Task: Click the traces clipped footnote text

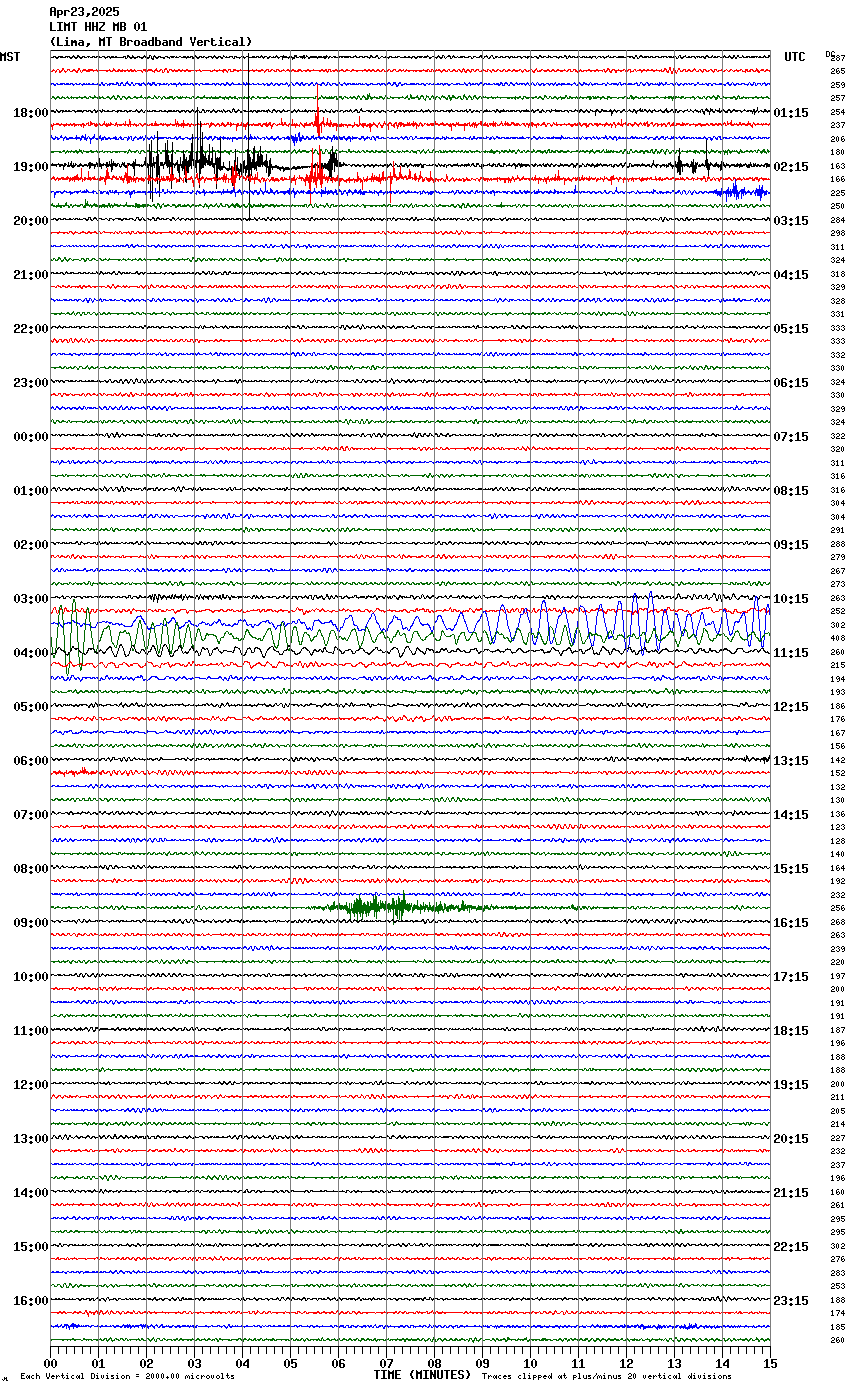Action: [606, 1377]
